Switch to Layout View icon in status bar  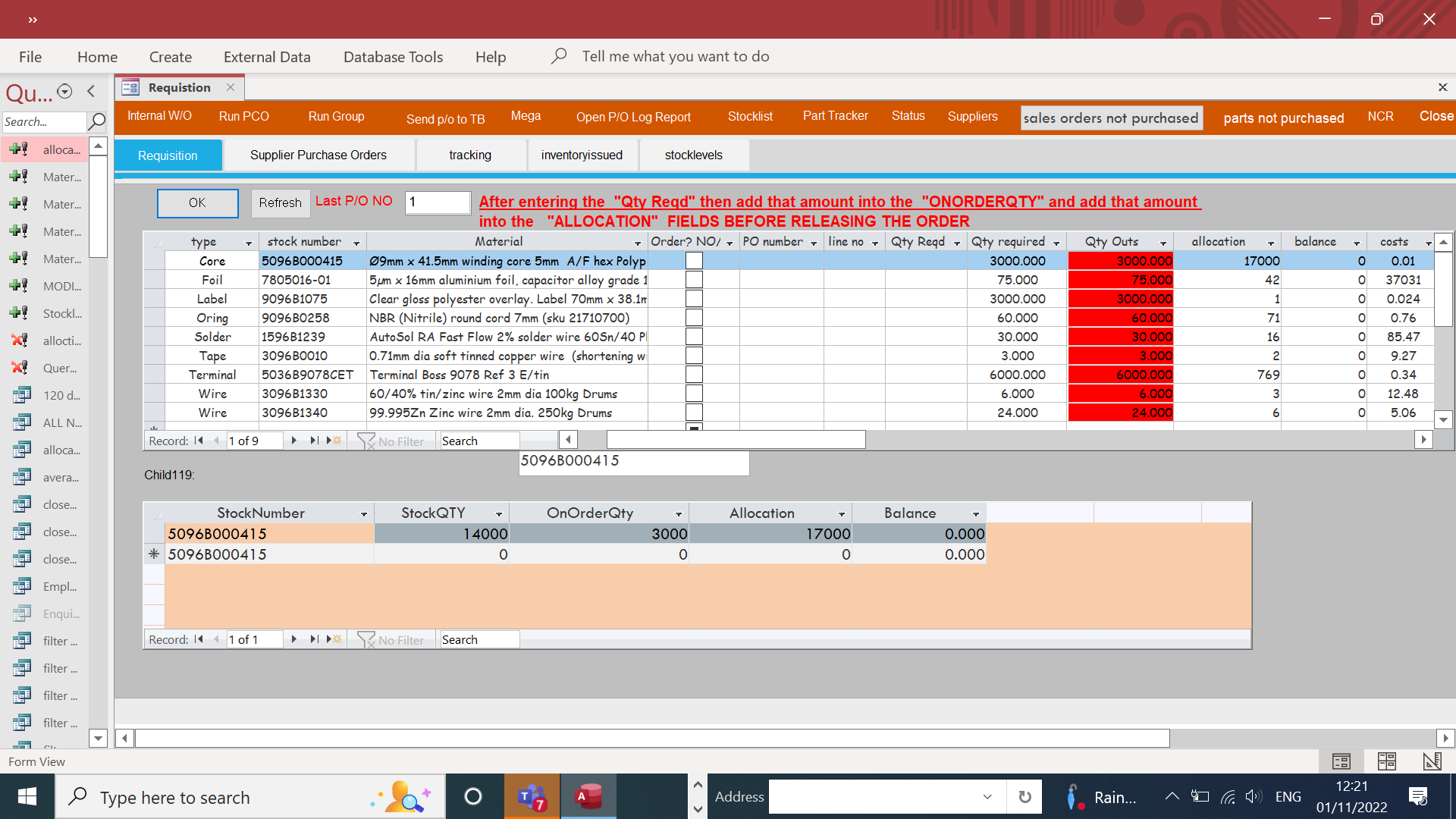point(1386,761)
